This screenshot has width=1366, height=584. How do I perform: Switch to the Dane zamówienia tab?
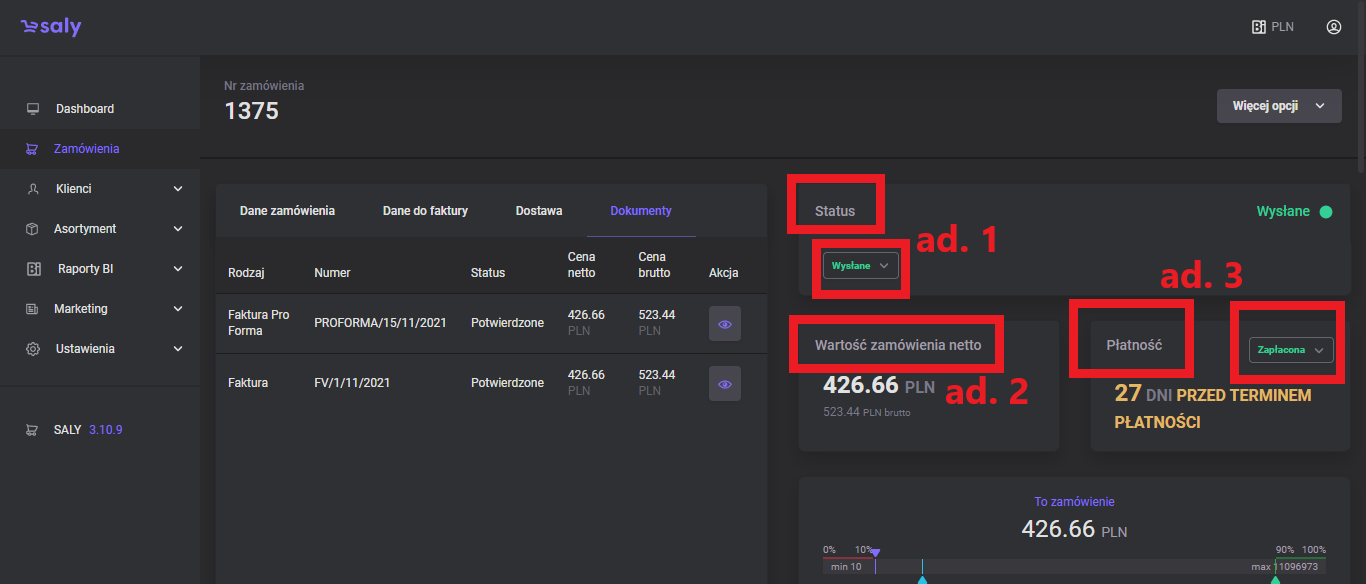(287, 211)
